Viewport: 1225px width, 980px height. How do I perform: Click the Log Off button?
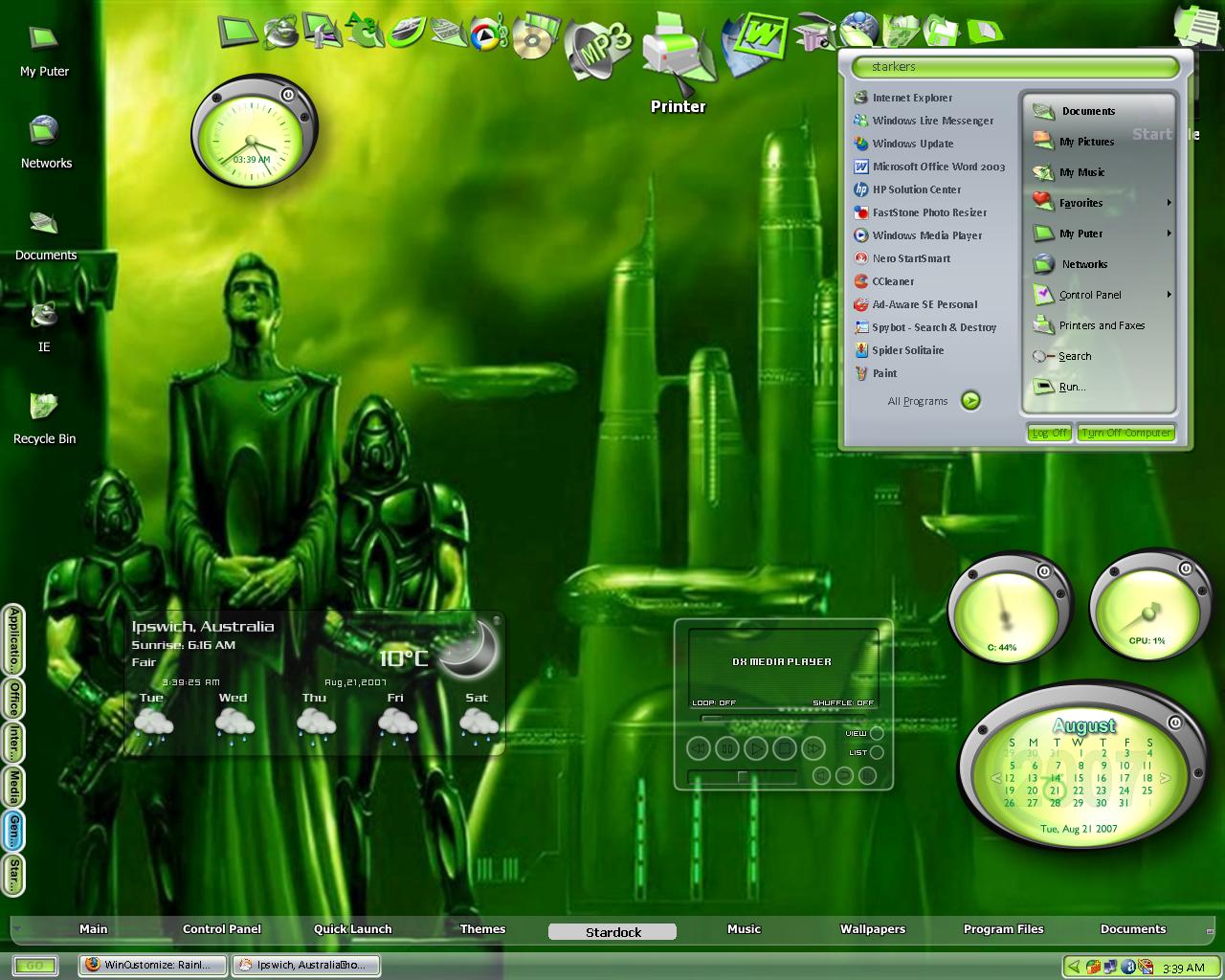pyautogui.click(x=1049, y=433)
